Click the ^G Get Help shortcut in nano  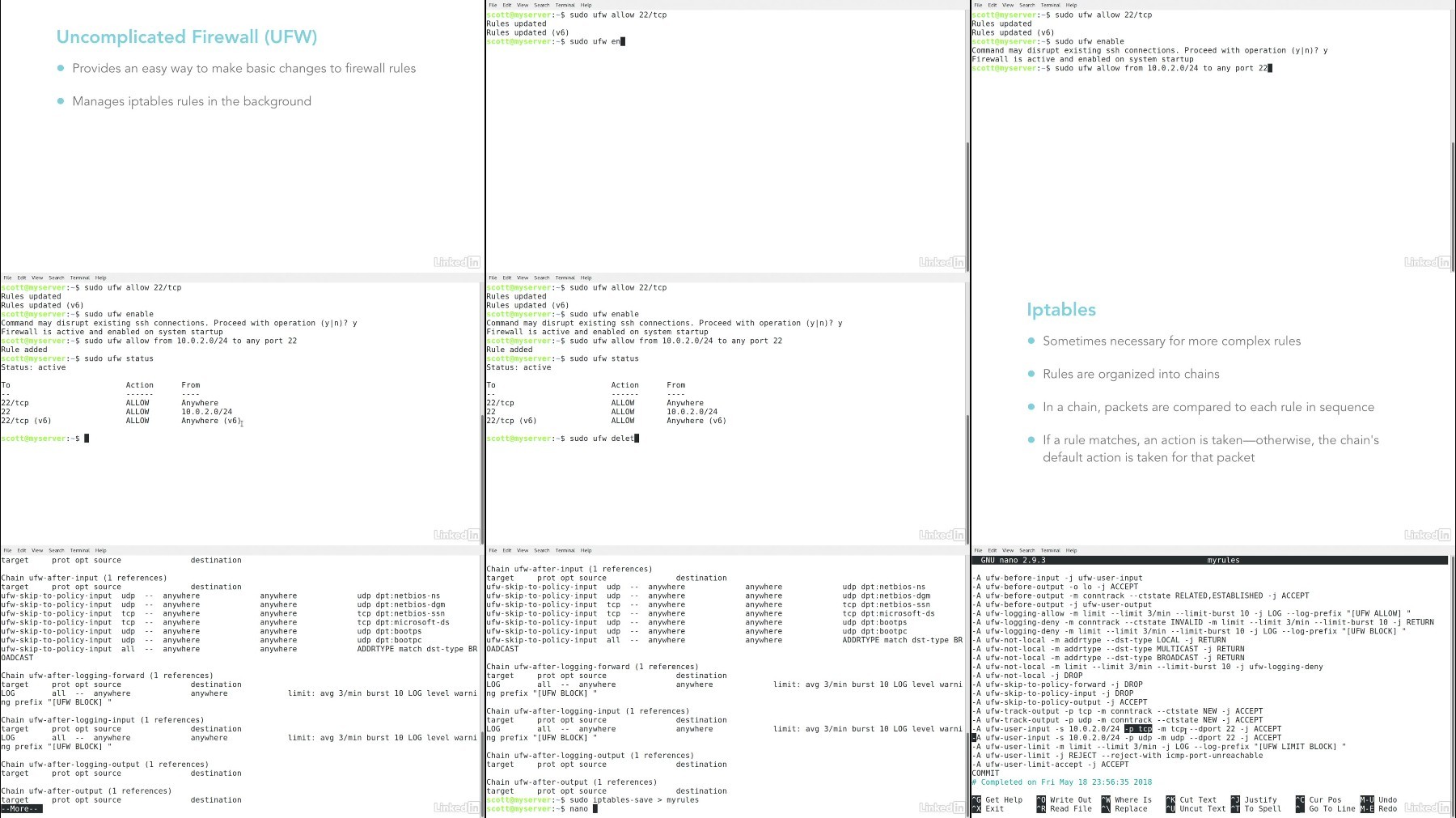pos(997,799)
